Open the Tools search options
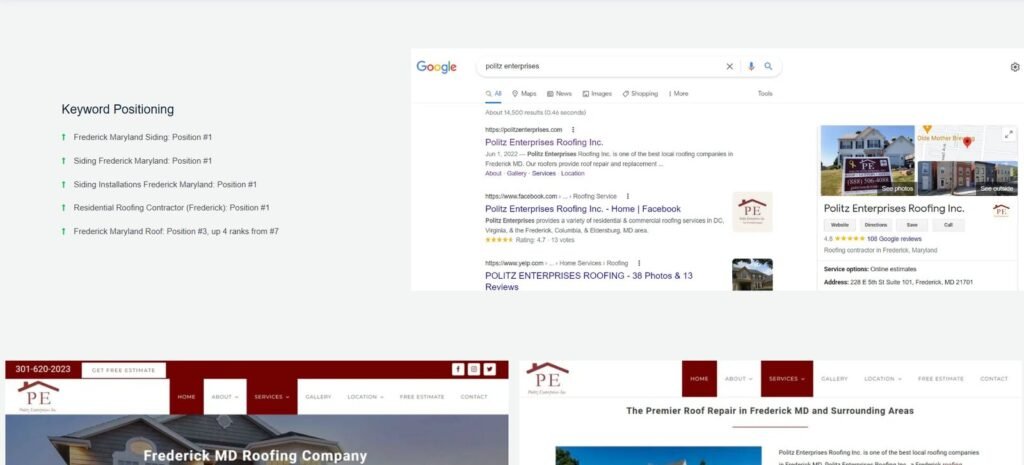 pyautogui.click(x=765, y=93)
